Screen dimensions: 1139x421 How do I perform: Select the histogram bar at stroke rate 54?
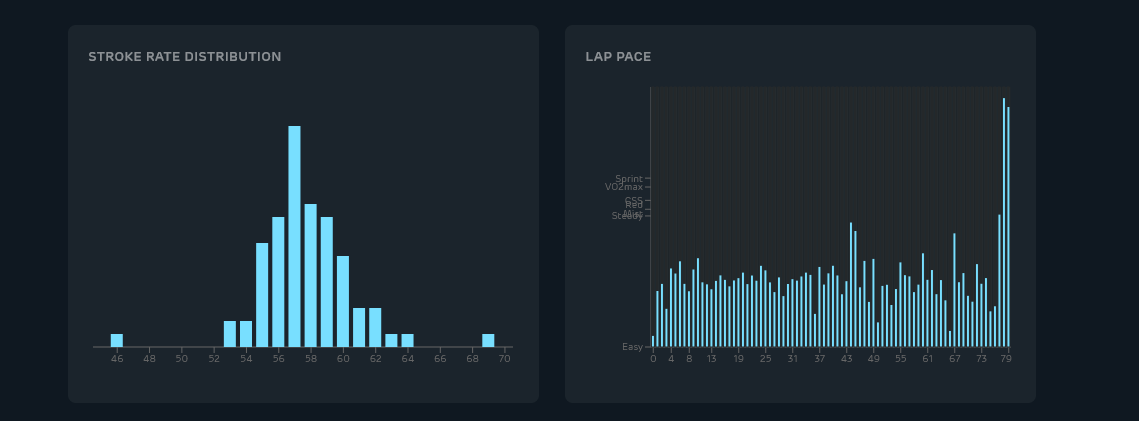click(x=246, y=334)
